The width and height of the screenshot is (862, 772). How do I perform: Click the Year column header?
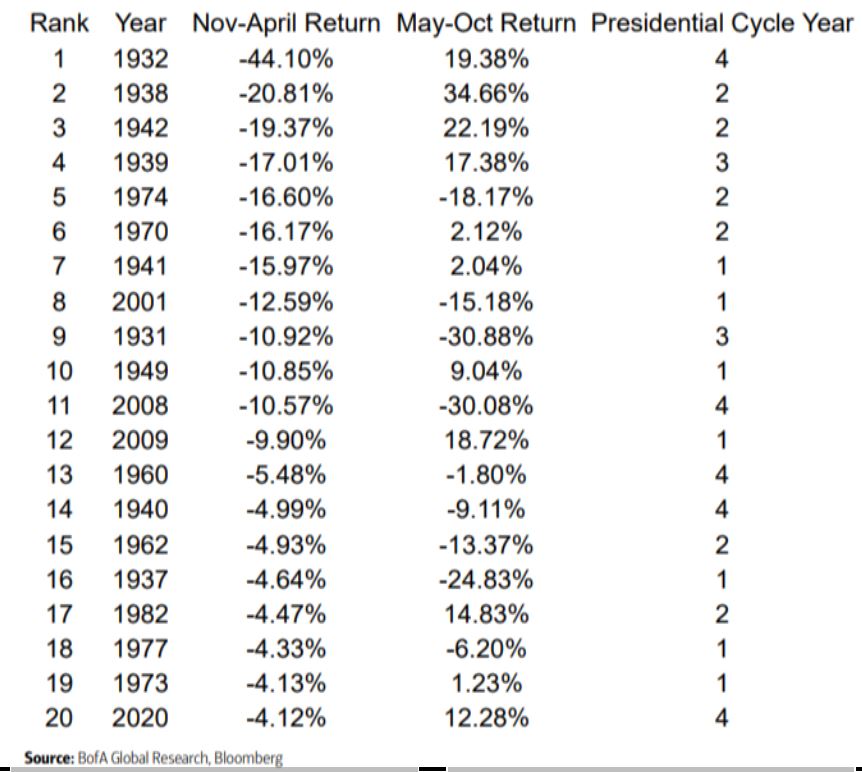point(141,23)
